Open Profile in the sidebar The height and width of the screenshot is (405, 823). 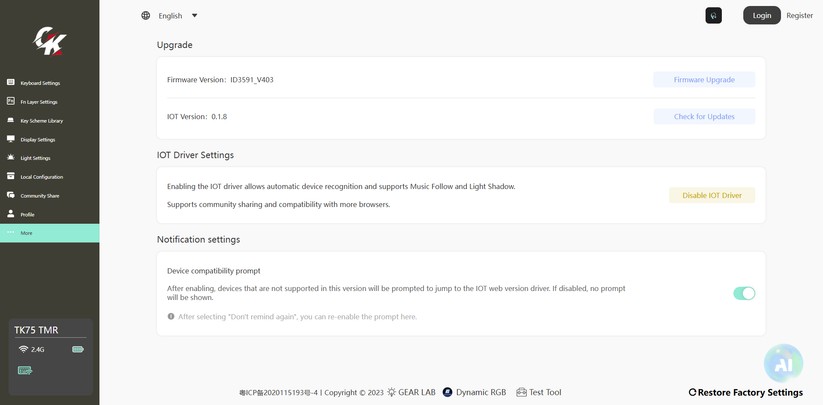49,215
